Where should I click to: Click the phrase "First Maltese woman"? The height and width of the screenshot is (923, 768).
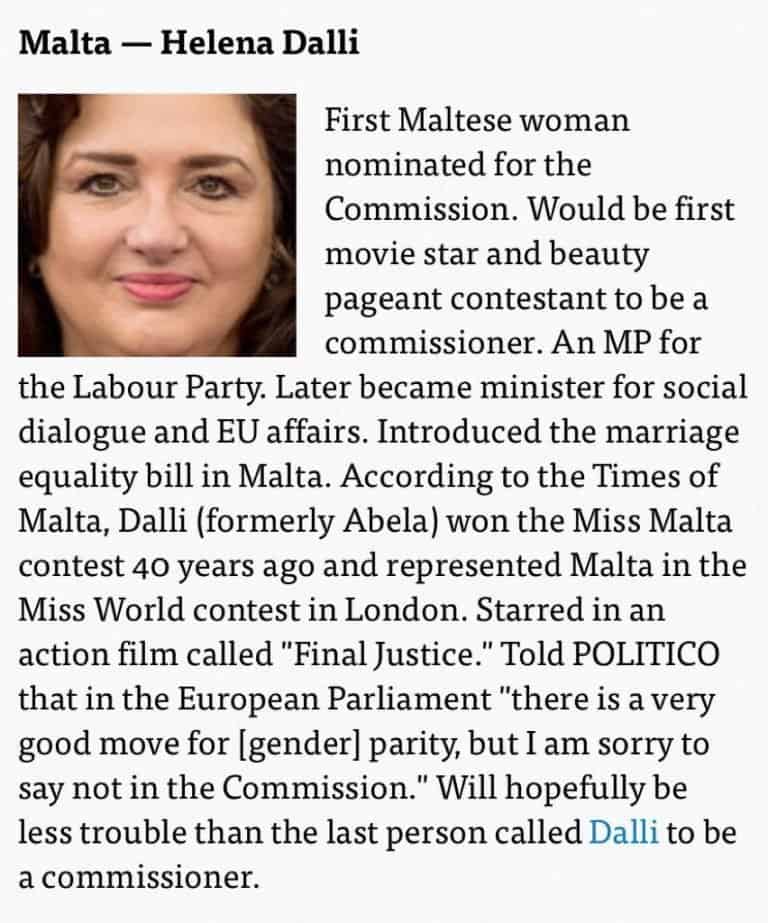(x=477, y=120)
